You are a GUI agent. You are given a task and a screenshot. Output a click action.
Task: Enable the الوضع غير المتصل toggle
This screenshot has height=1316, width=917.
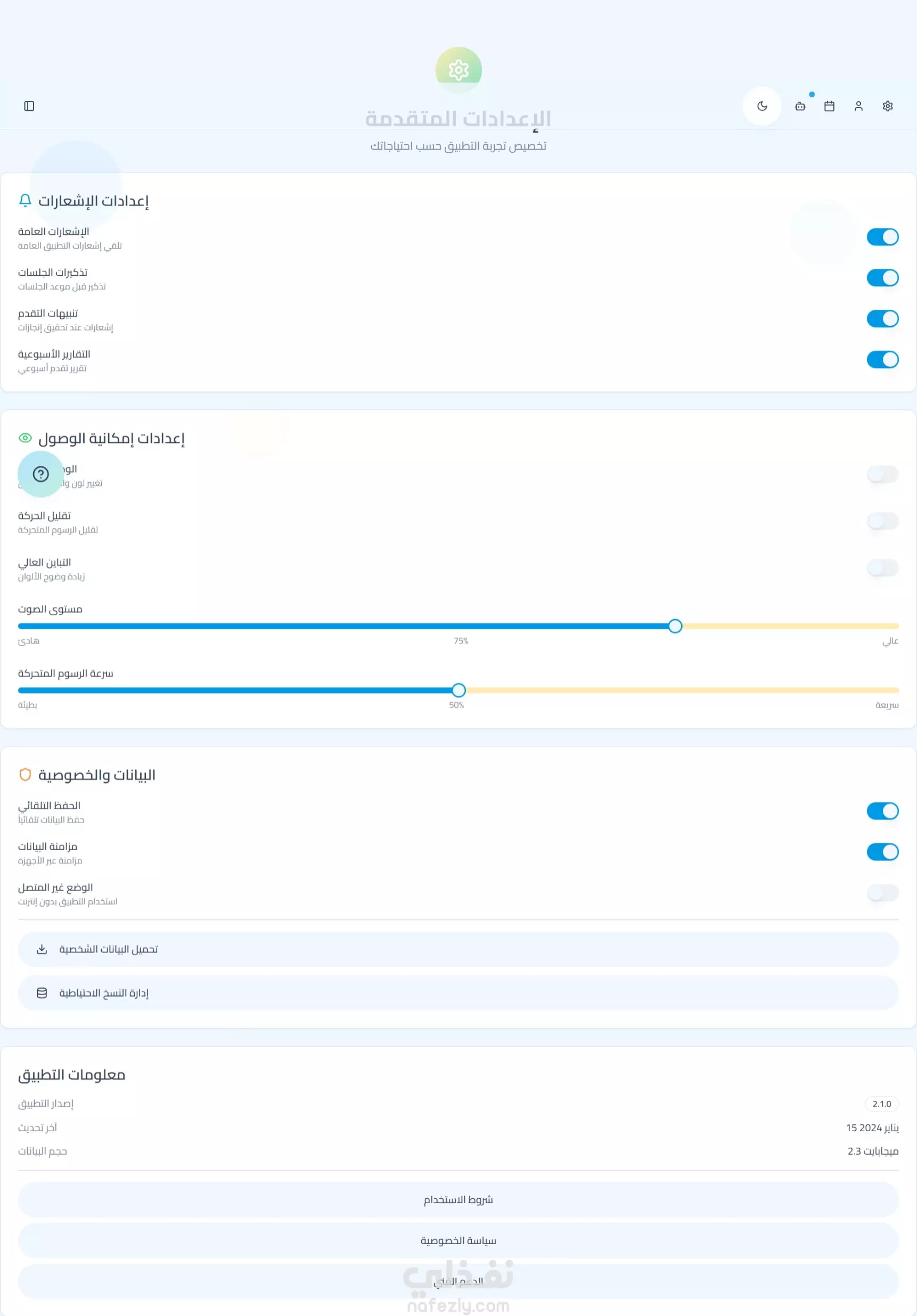882,892
